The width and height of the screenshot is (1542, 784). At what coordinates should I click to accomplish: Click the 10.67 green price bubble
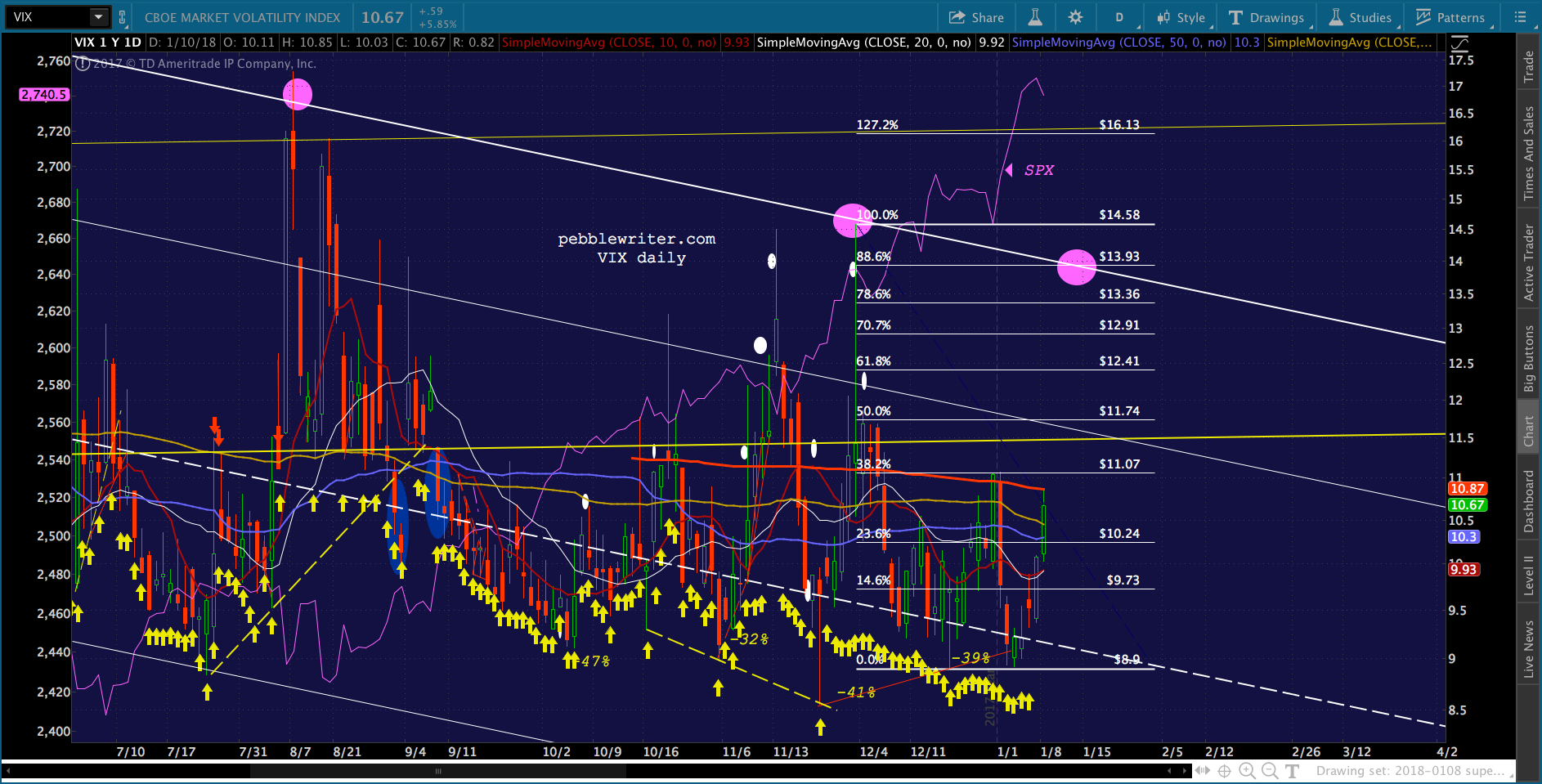[1468, 505]
